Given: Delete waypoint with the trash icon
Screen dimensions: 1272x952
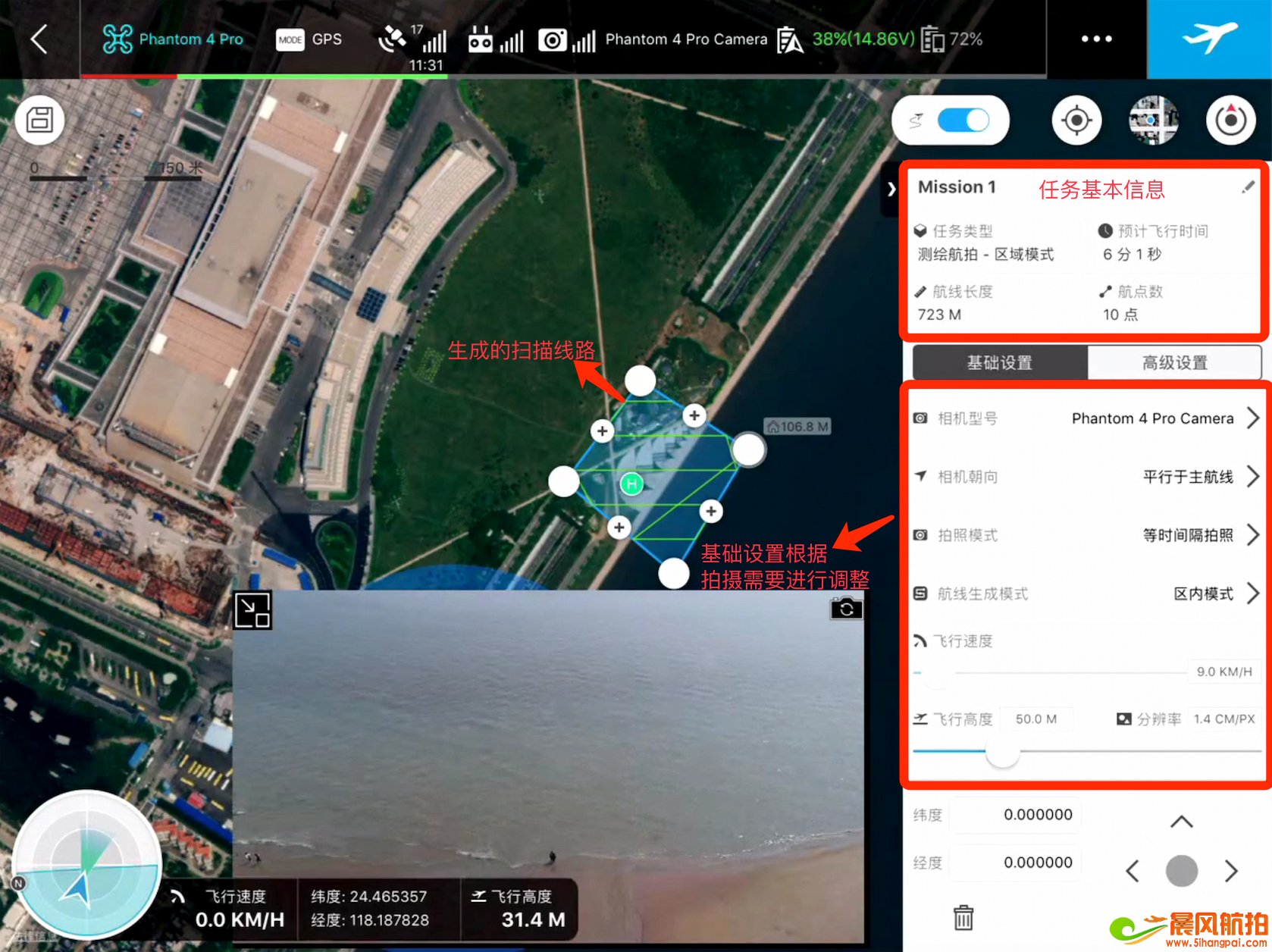Looking at the screenshot, I should pos(963,917).
